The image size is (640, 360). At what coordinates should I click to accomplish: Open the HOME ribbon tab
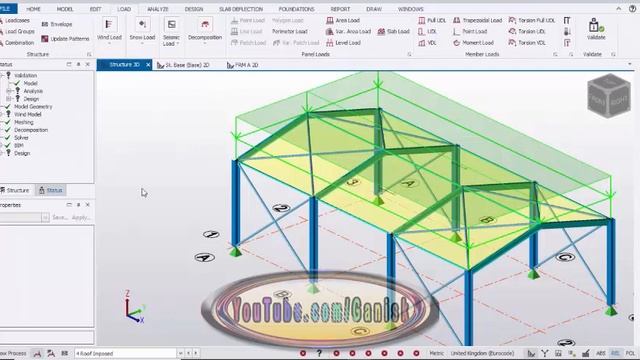tap(33, 9)
